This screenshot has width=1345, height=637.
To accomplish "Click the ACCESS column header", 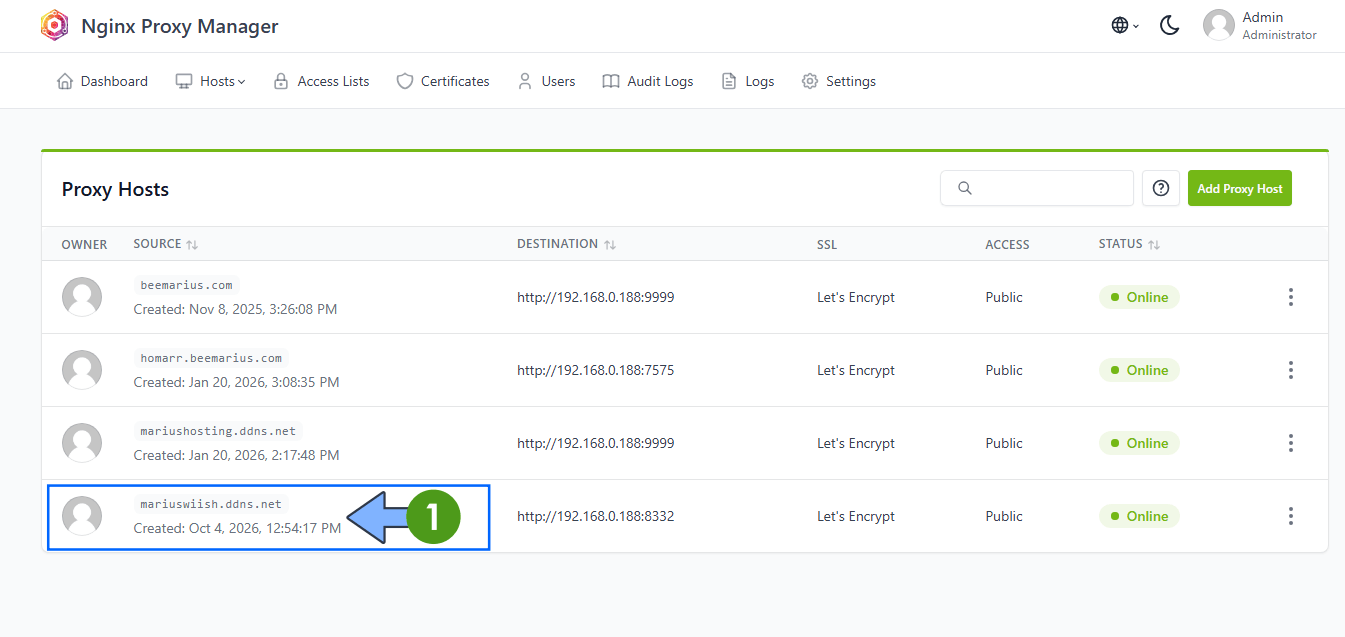I will [1007, 244].
